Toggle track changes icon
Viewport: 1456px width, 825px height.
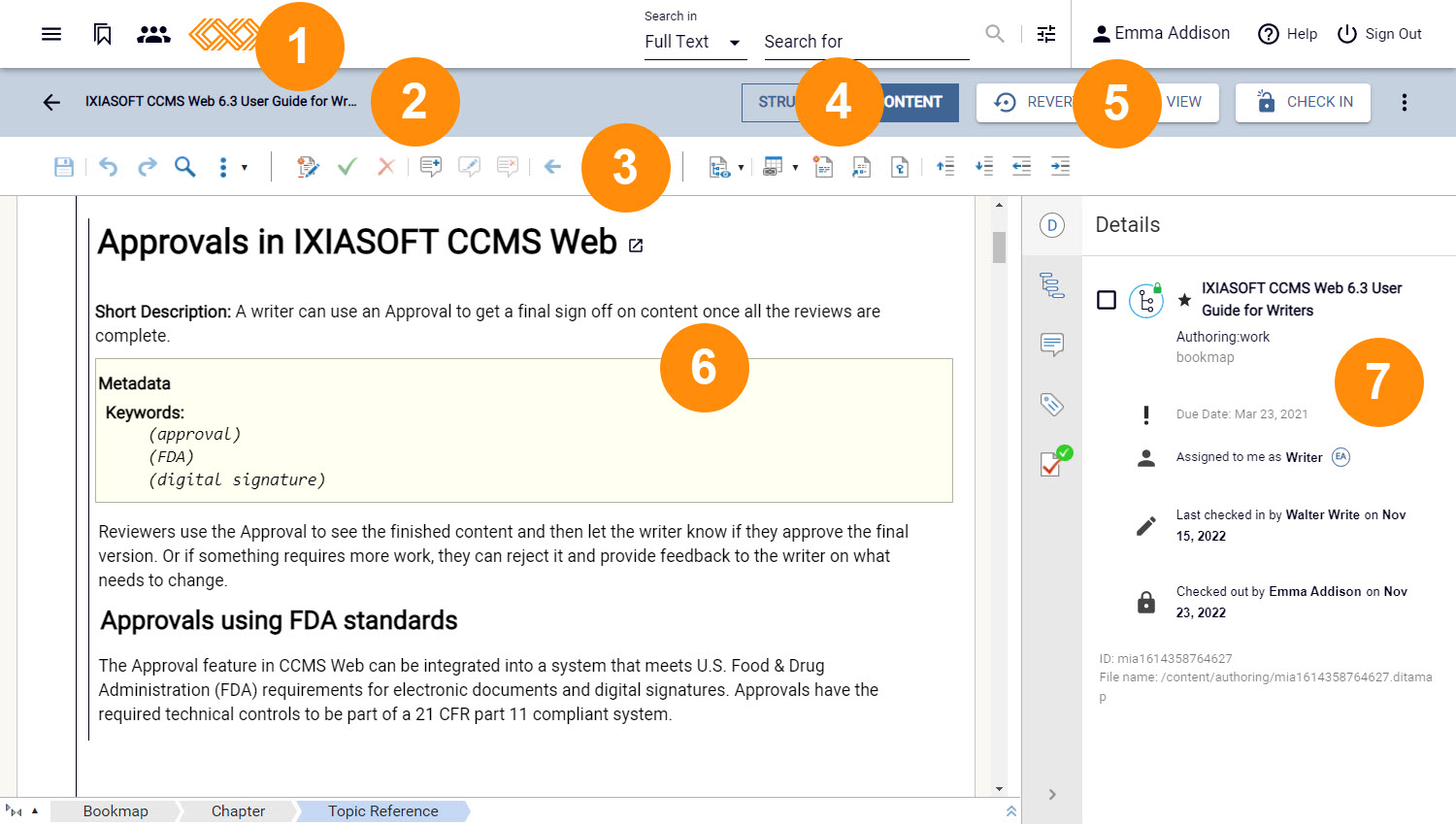coord(308,167)
